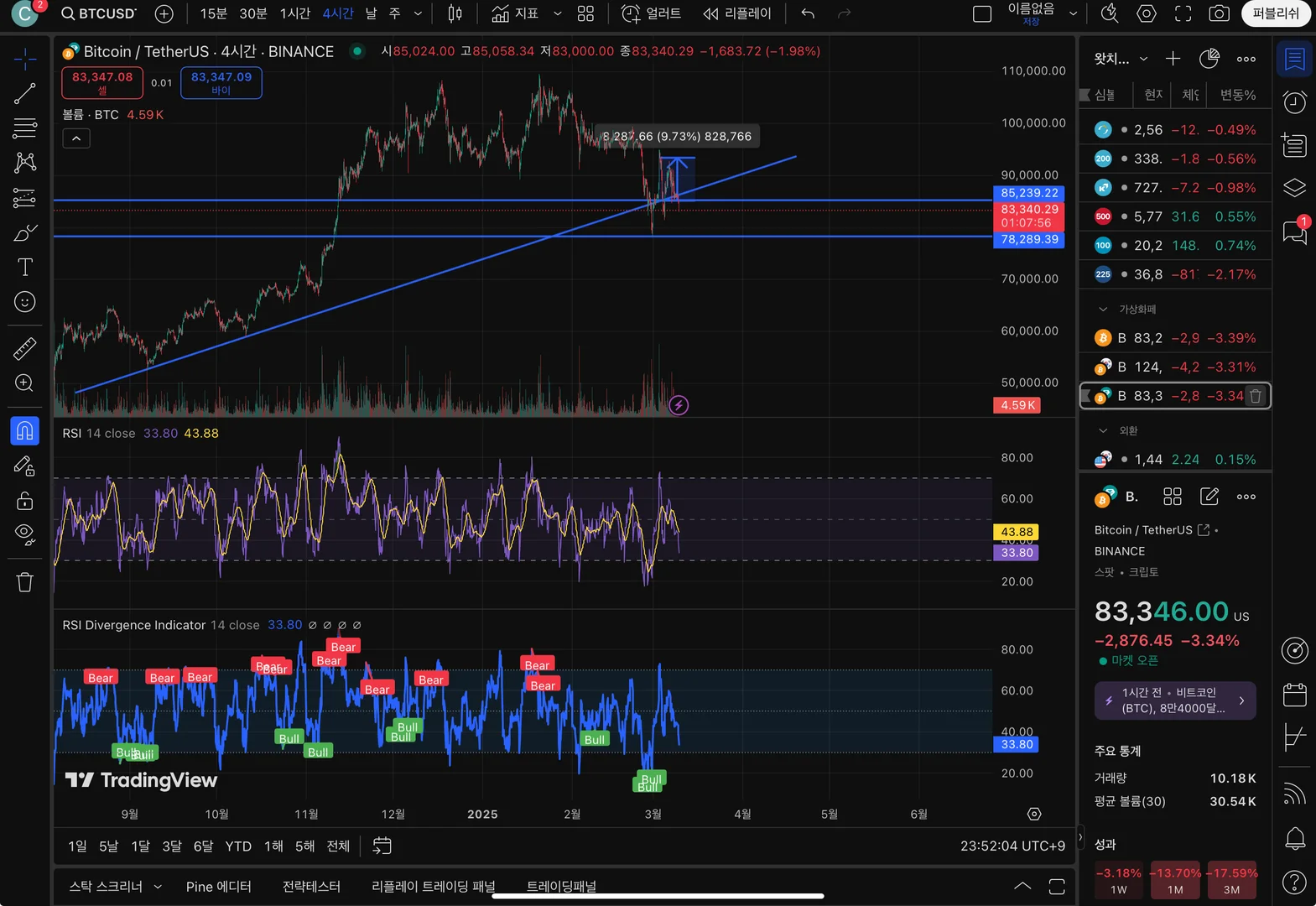Select the text annotation tool
The image size is (1316, 906).
coord(24,267)
